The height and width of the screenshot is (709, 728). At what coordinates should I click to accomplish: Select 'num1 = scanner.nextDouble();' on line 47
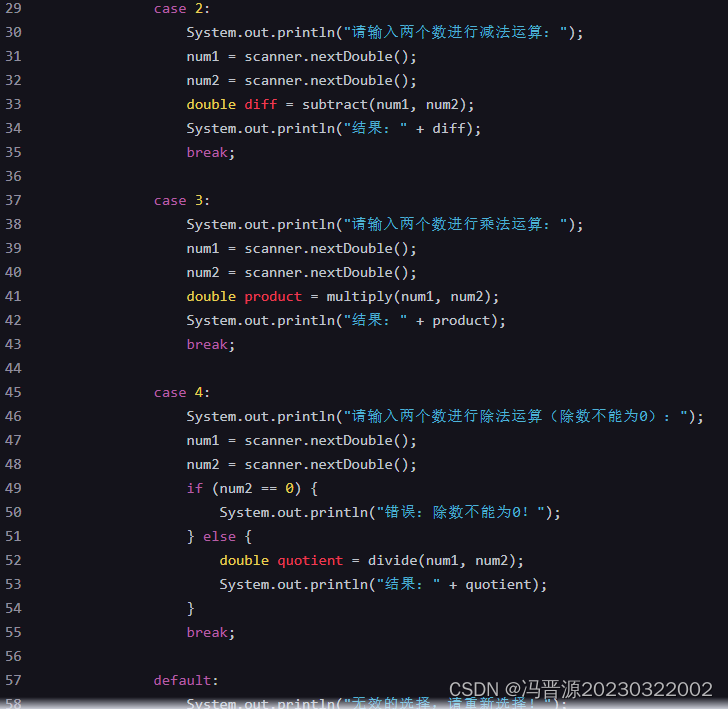(x=301, y=441)
